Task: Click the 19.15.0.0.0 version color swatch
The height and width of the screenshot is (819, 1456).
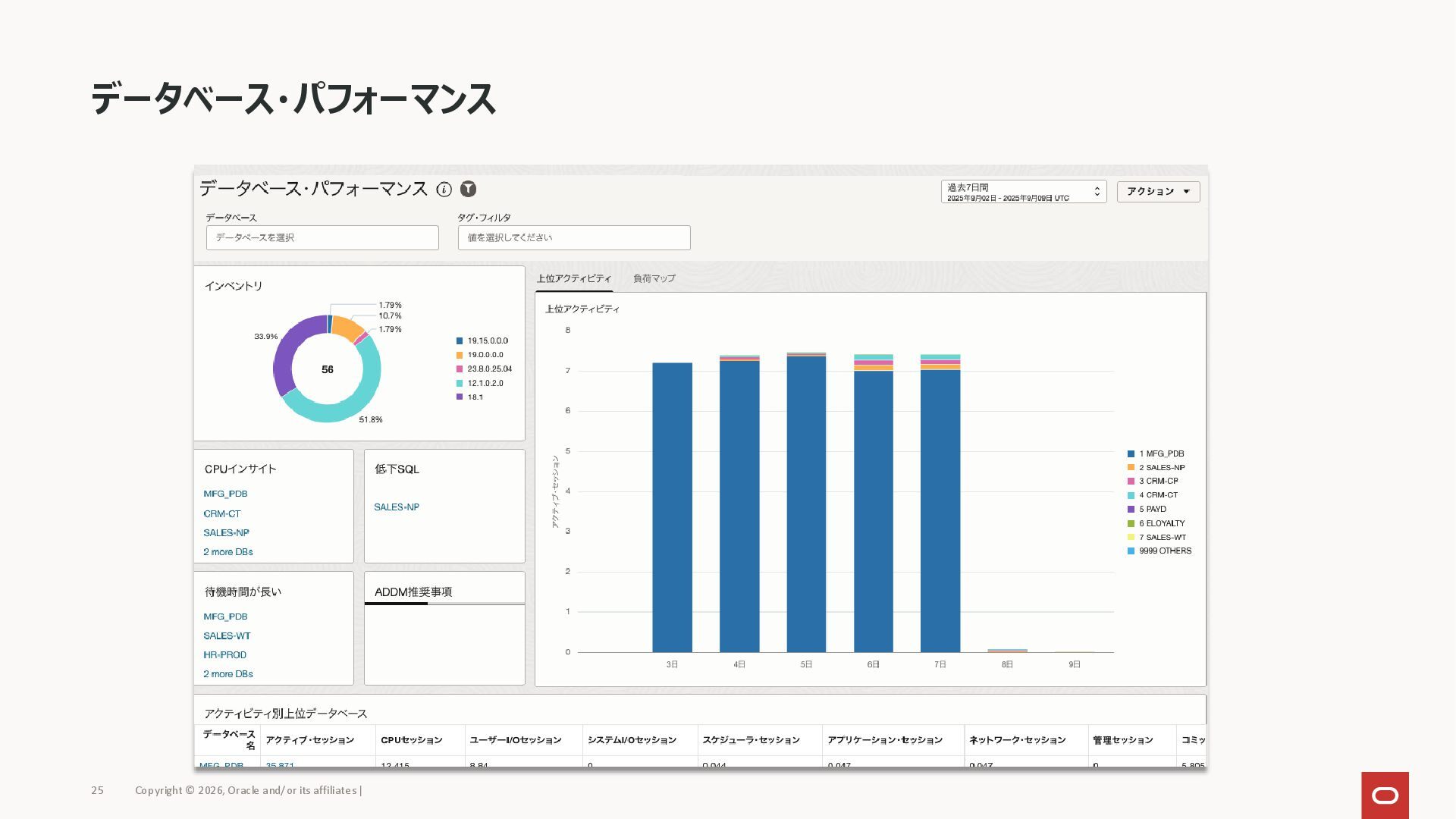Action: coord(460,341)
